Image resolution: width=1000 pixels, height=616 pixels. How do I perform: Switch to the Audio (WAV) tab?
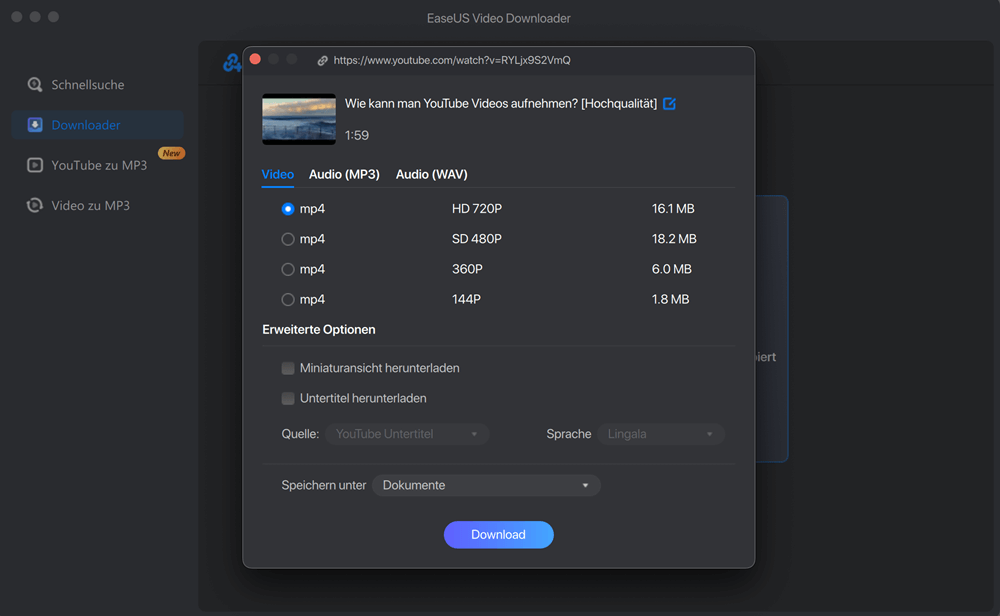tap(431, 174)
